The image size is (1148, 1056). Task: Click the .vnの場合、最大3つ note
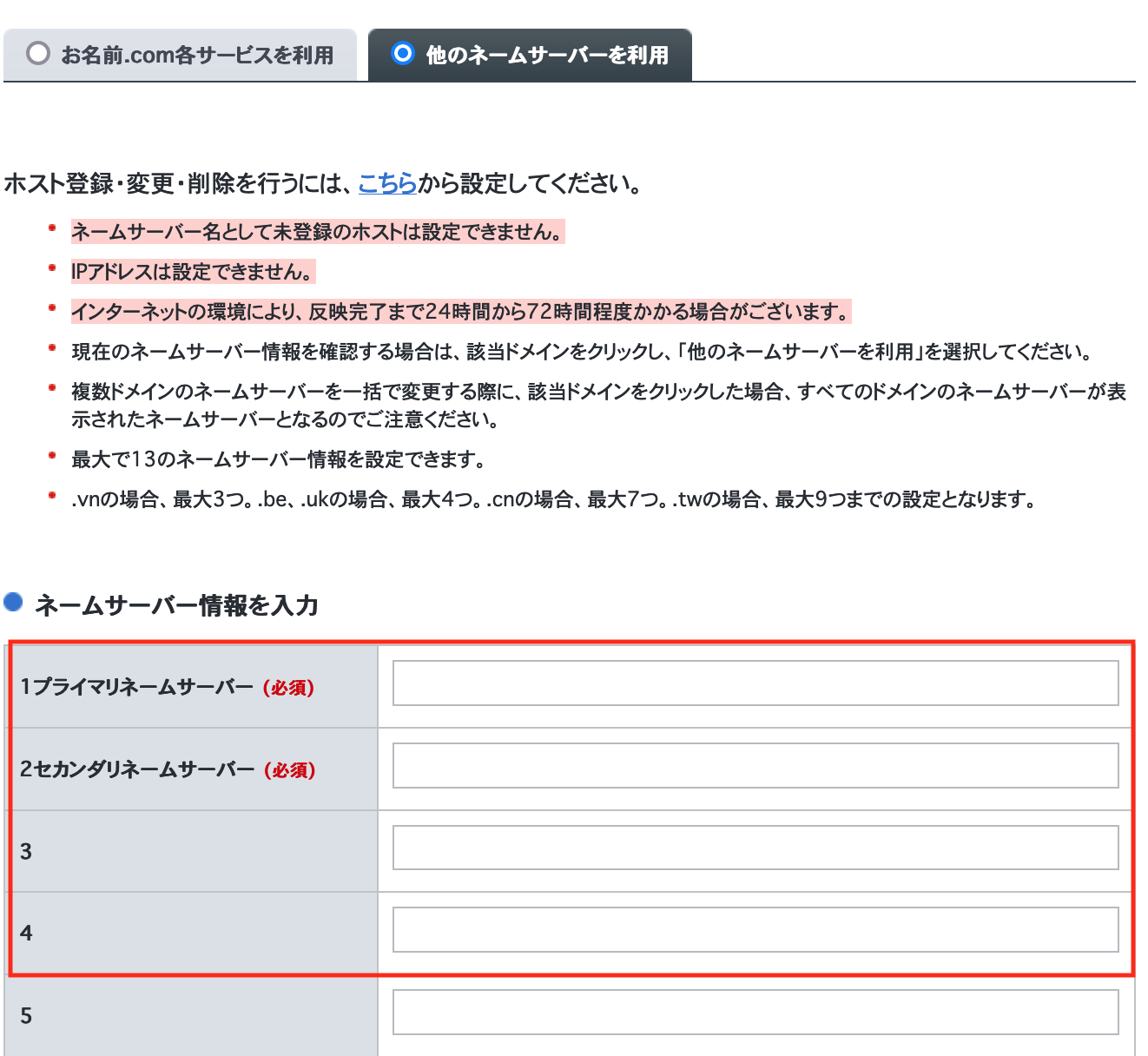553,499
